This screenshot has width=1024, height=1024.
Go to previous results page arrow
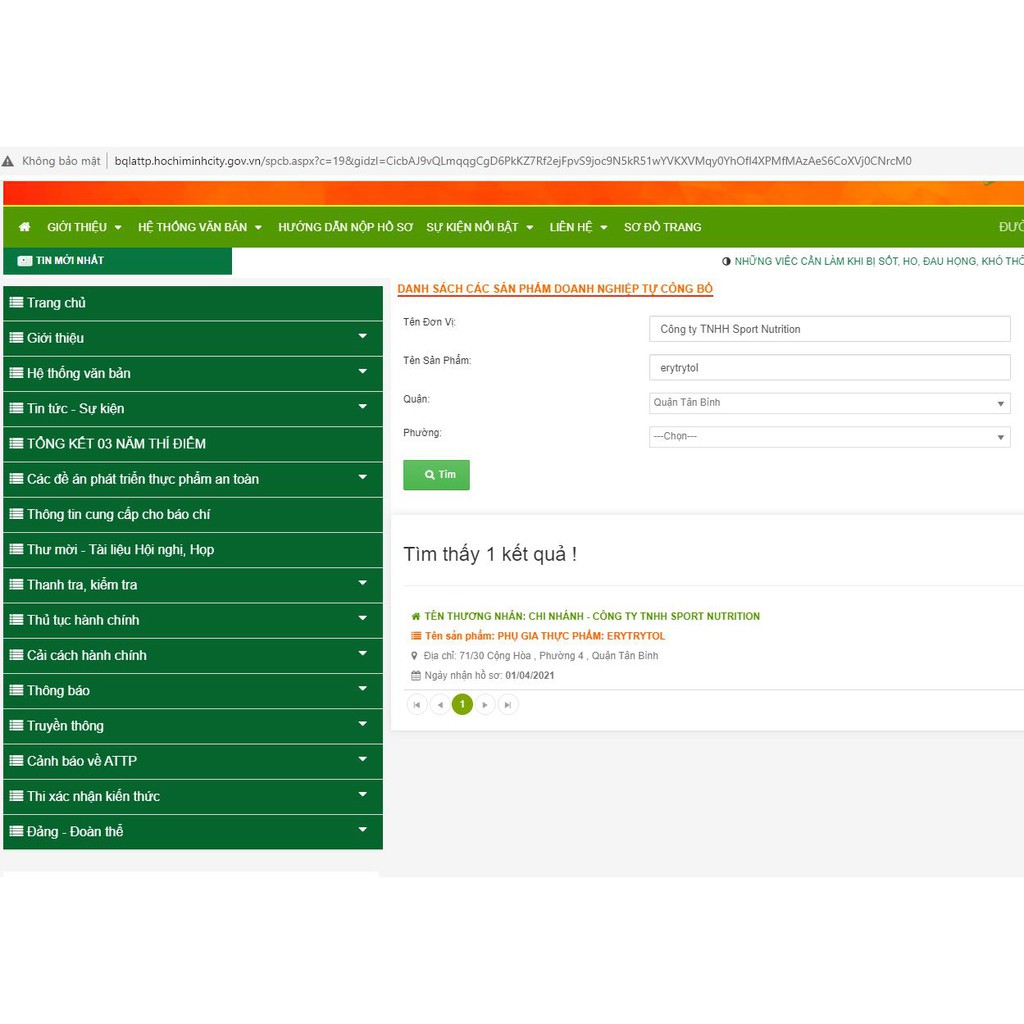(x=440, y=705)
